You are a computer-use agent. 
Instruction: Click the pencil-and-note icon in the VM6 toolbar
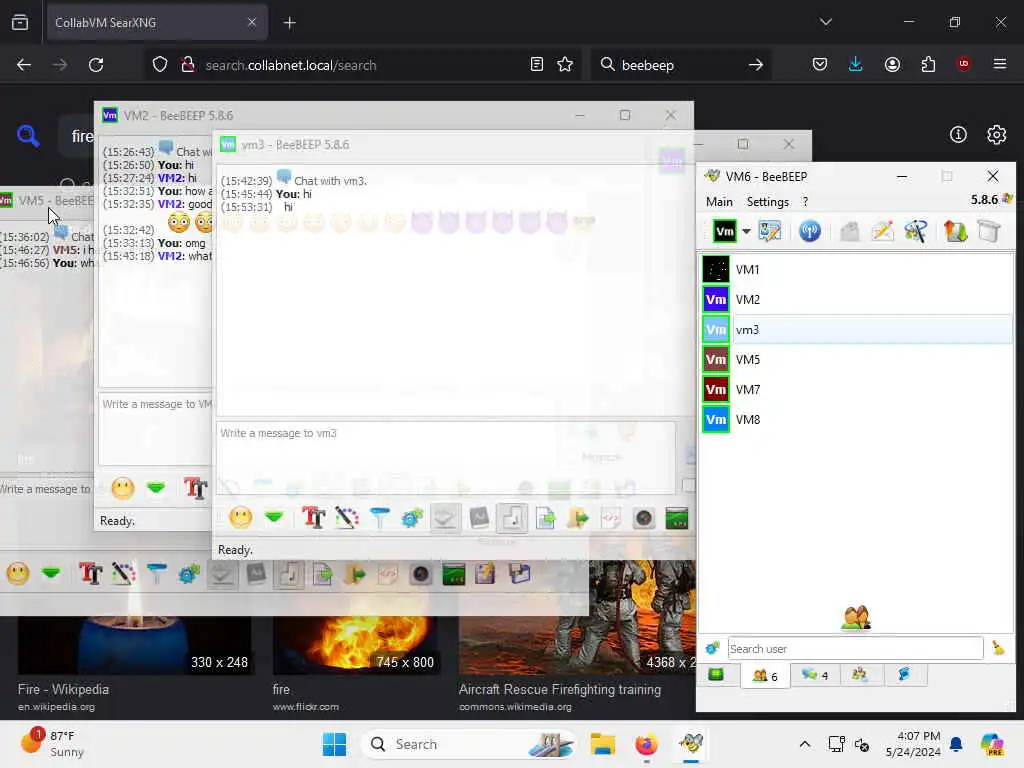[x=882, y=231]
